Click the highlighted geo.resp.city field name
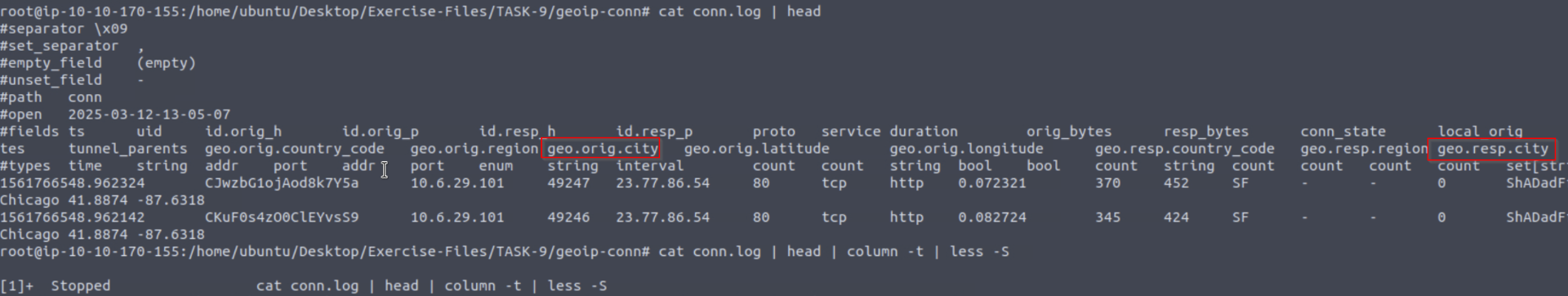1568x296 pixels. click(x=1492, y=149)
